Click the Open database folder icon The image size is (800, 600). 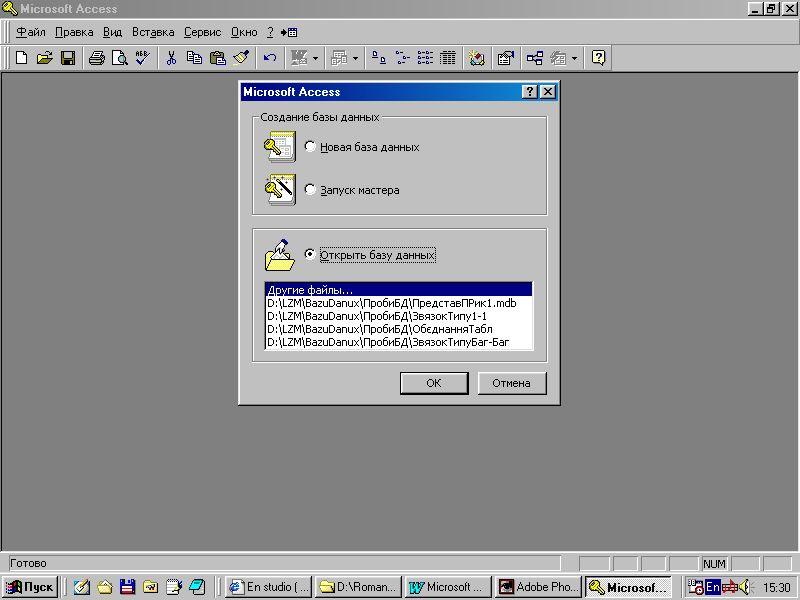44,58
